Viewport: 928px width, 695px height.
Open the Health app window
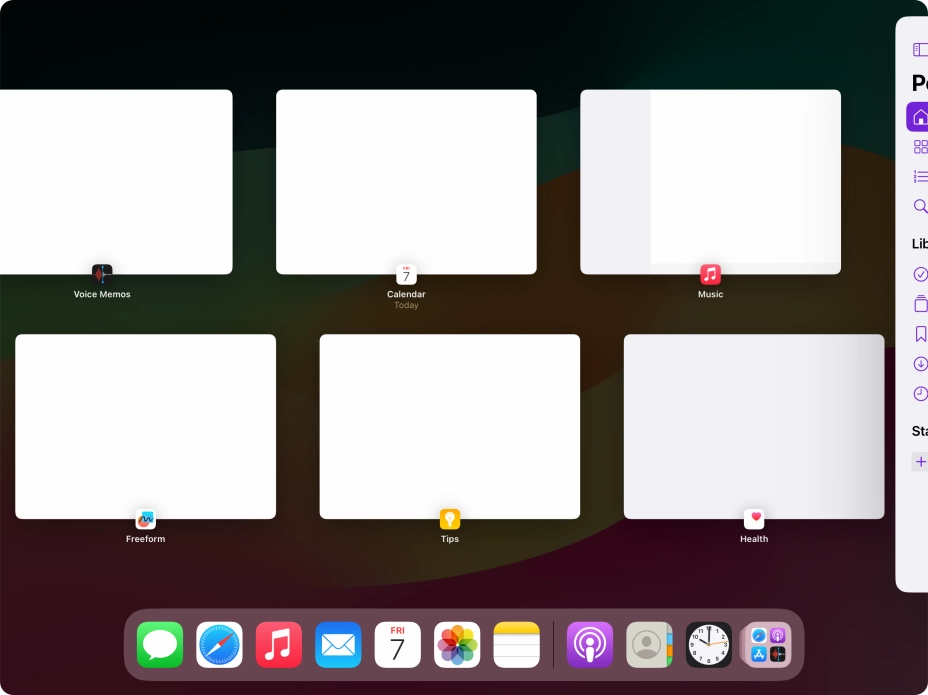[x=753, y=426]
